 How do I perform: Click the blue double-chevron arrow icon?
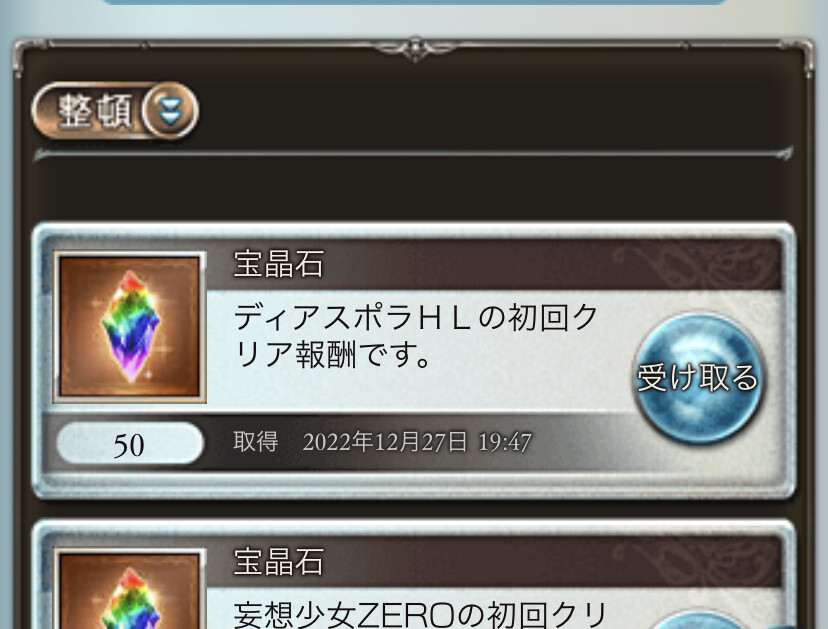pos(170,111)
